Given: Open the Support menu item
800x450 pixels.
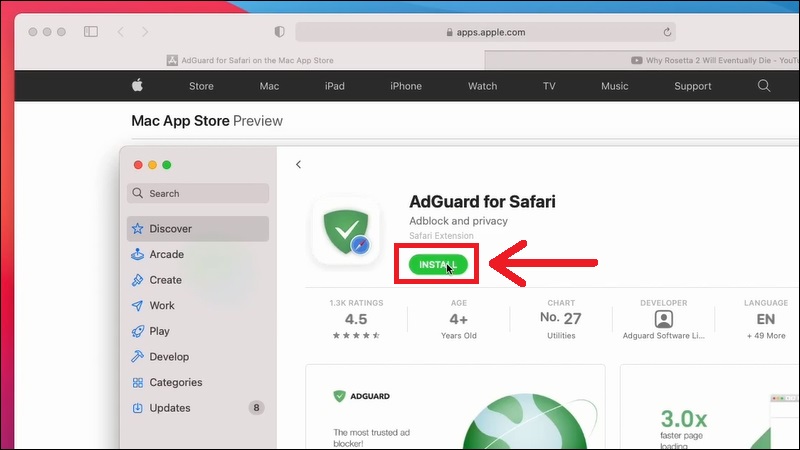Looking at the screenshot, I should [x=692, y=86].
